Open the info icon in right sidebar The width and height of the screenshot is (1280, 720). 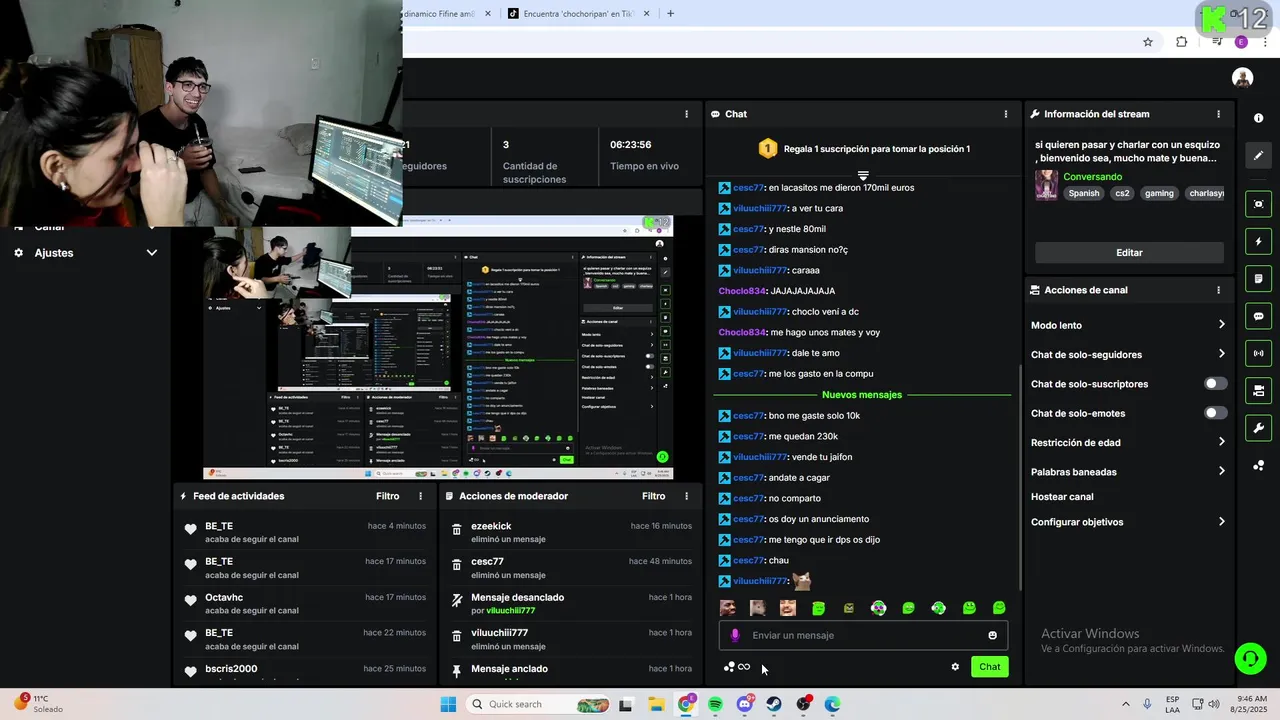click(x=1258, y=118)
